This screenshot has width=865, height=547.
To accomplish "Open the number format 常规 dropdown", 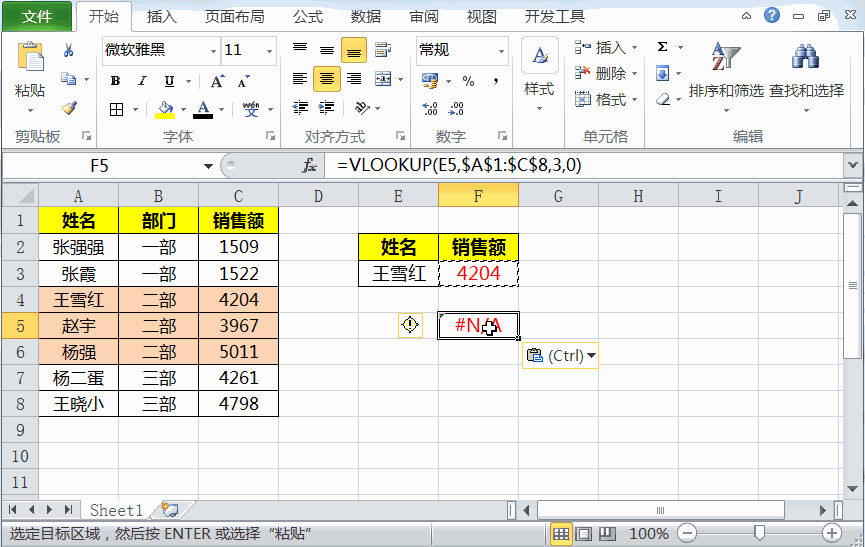I will click(501, 51).
